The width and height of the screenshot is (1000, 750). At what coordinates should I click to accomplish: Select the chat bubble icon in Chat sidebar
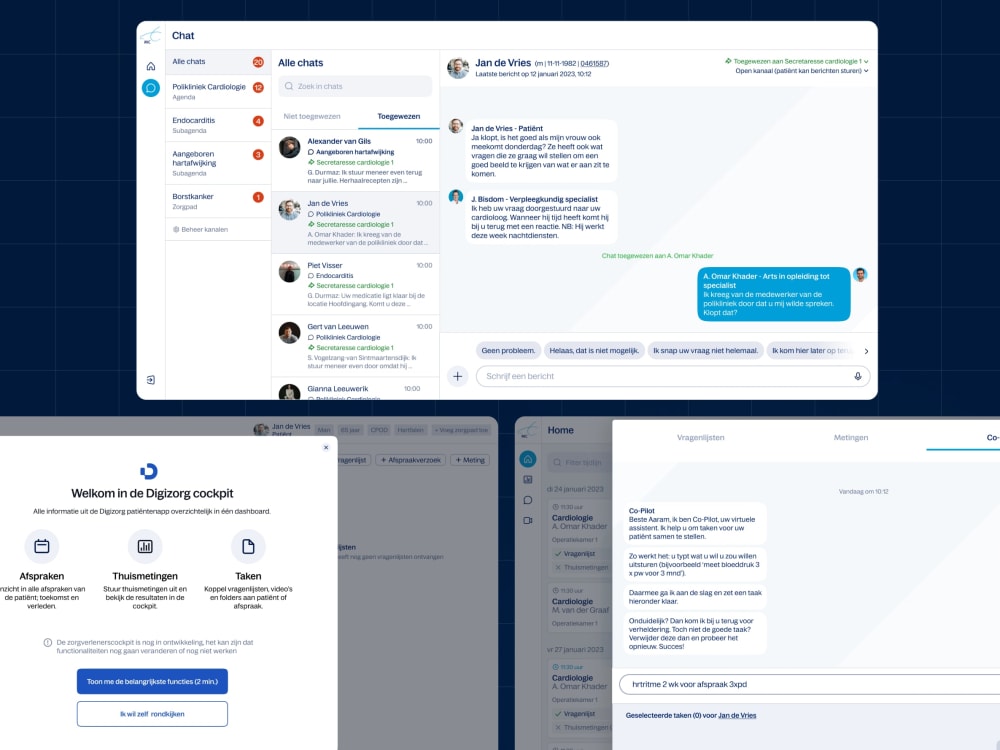(151, 88)
